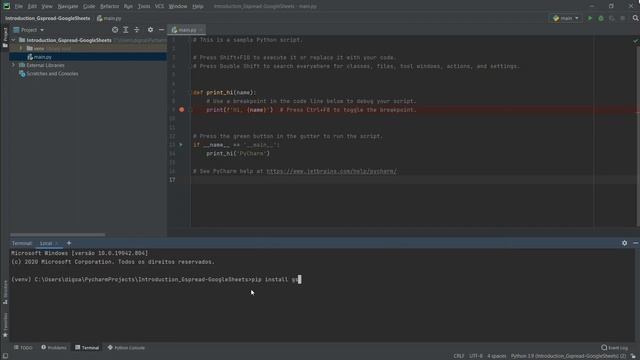This screenshot has height=360, width=640.
Task: Remove the red breakpoint on line 9
Action: tap(182, 110)
